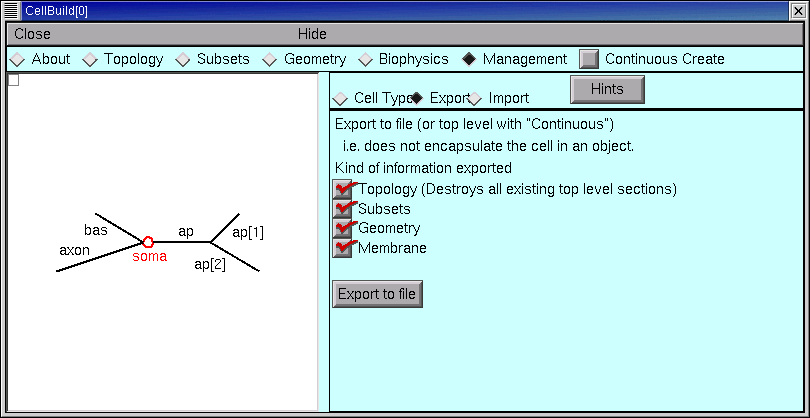Select the About radio button

click(18, 59)
